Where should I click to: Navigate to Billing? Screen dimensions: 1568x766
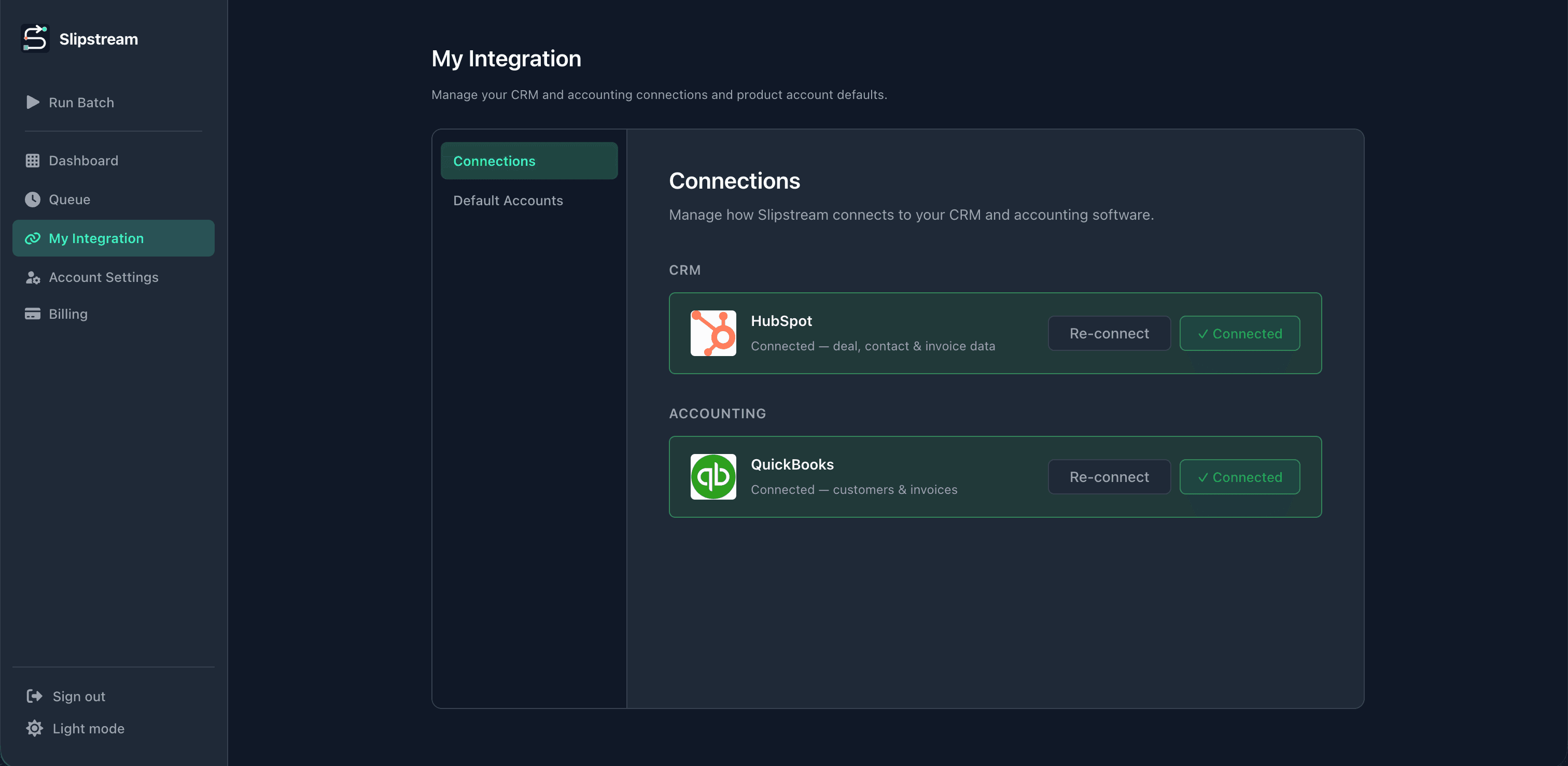click(113, 314)
